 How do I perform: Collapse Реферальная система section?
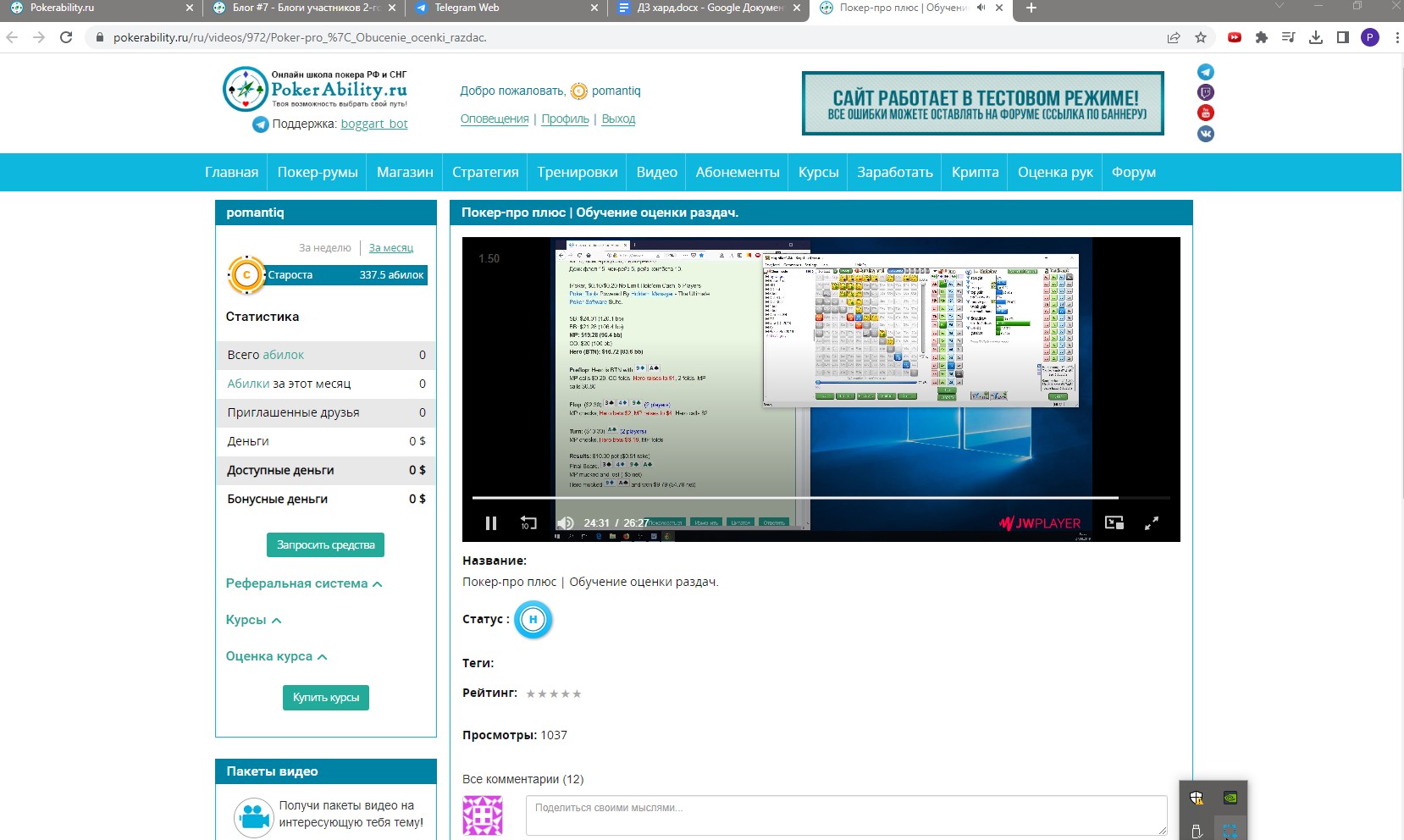304,583
